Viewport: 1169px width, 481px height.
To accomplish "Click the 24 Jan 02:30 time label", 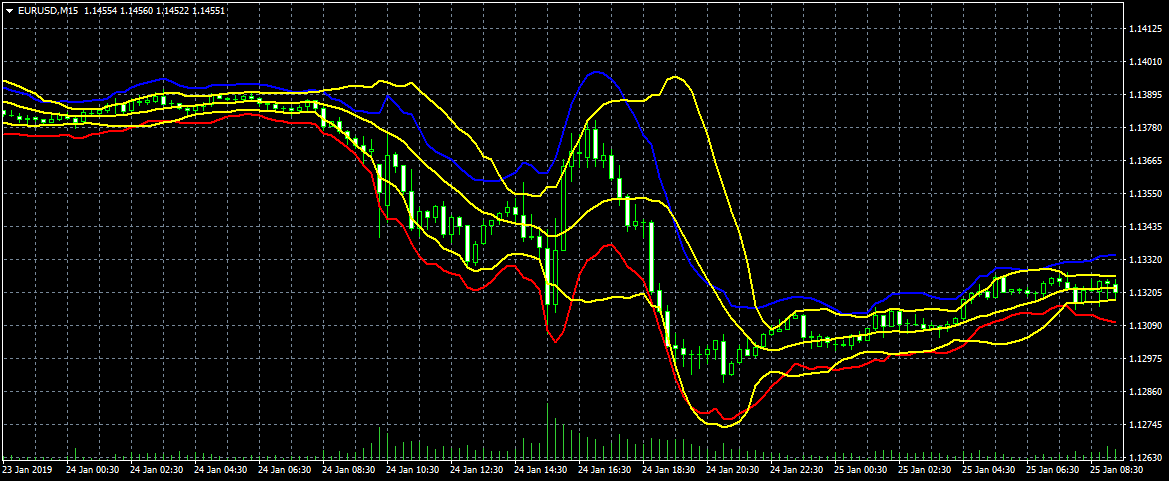I will click(x=157, y=471).
